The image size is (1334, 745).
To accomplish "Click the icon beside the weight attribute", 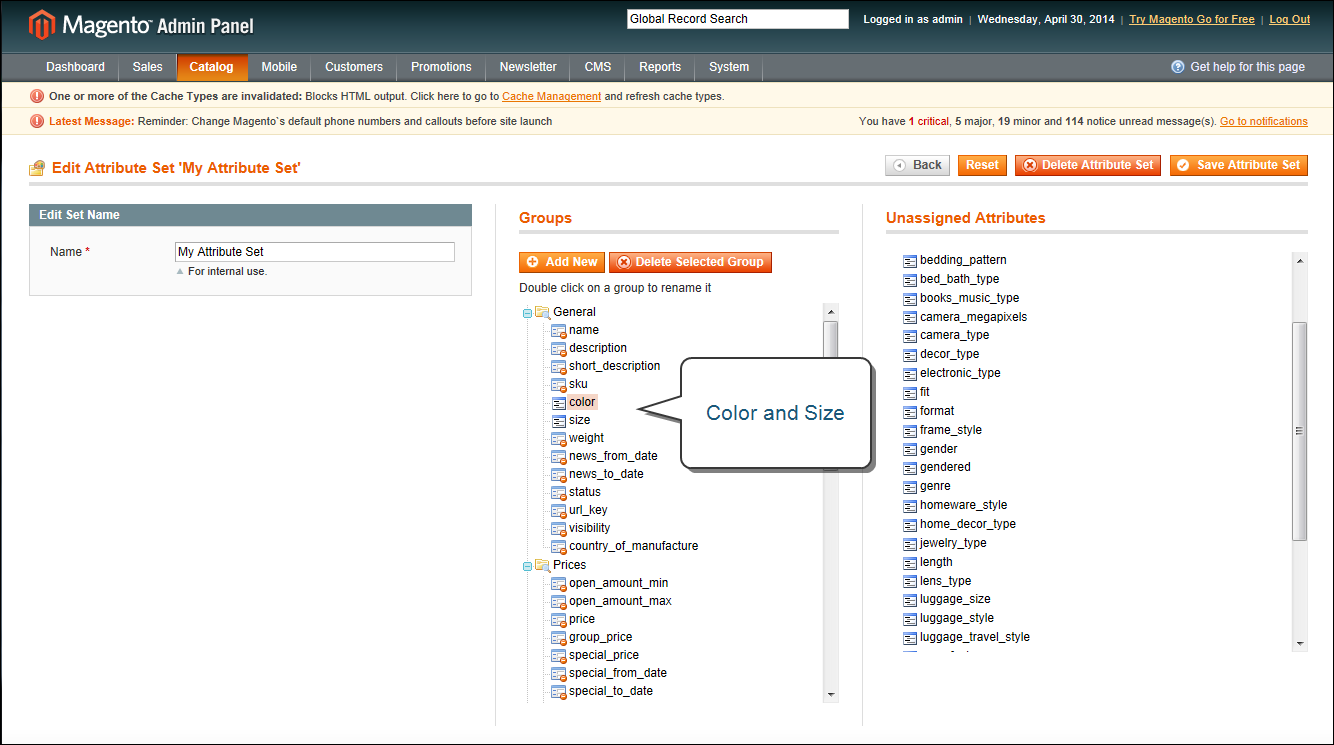I will coord(559,438).
